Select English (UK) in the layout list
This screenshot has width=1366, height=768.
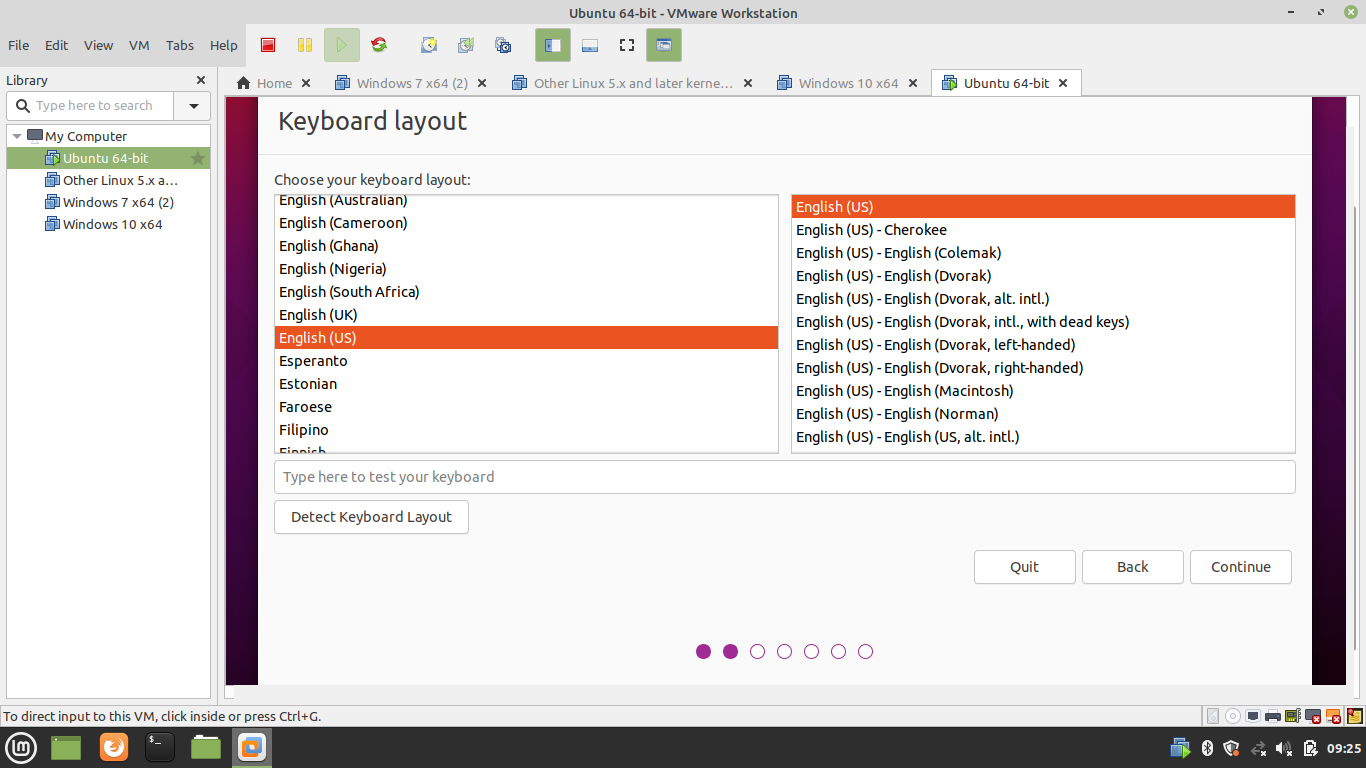[x=526, y=315]
